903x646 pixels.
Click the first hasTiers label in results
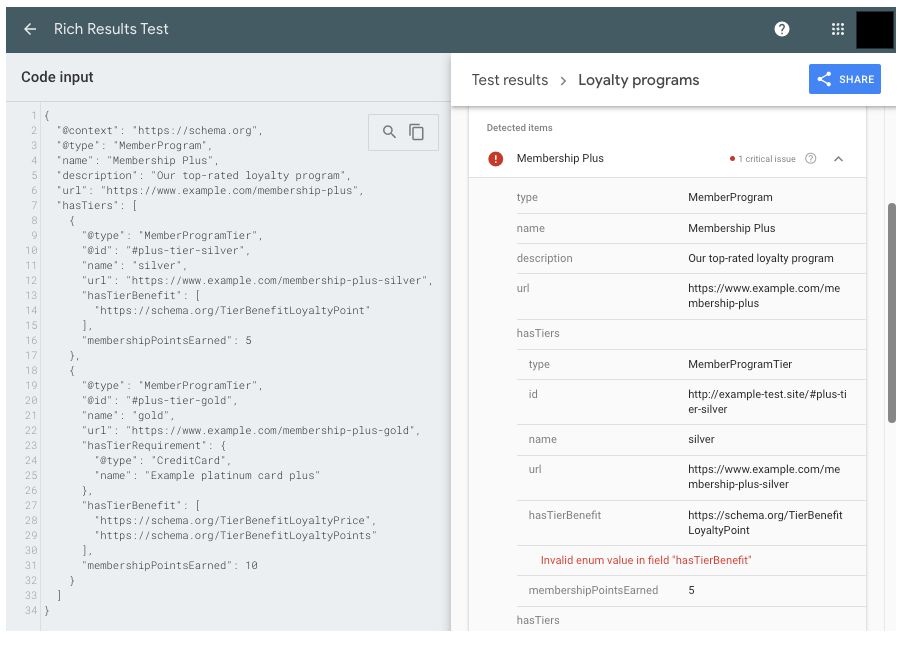pos(537,333)
